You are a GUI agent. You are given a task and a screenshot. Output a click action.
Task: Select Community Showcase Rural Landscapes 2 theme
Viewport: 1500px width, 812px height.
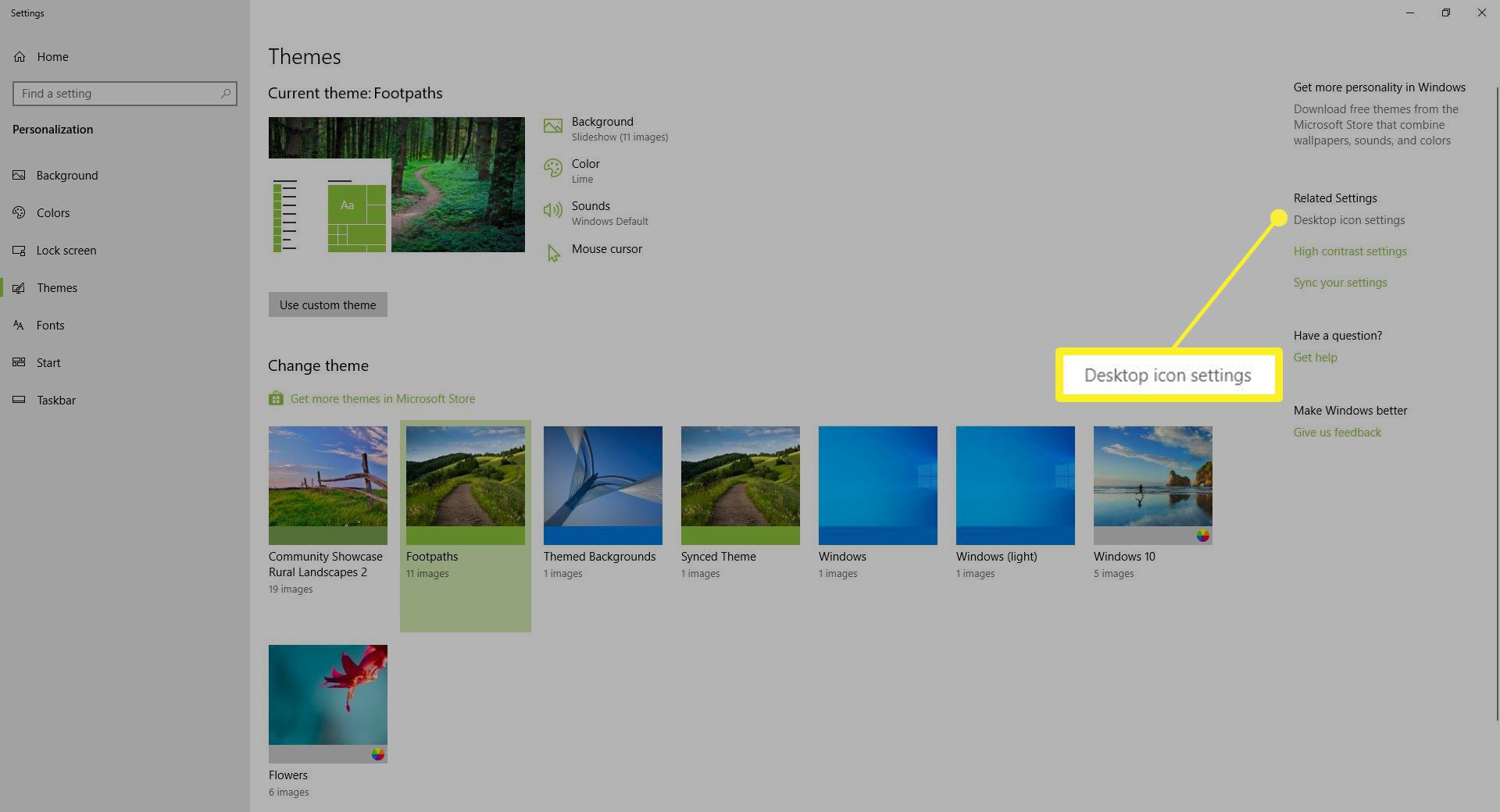(x=328, y=486)
